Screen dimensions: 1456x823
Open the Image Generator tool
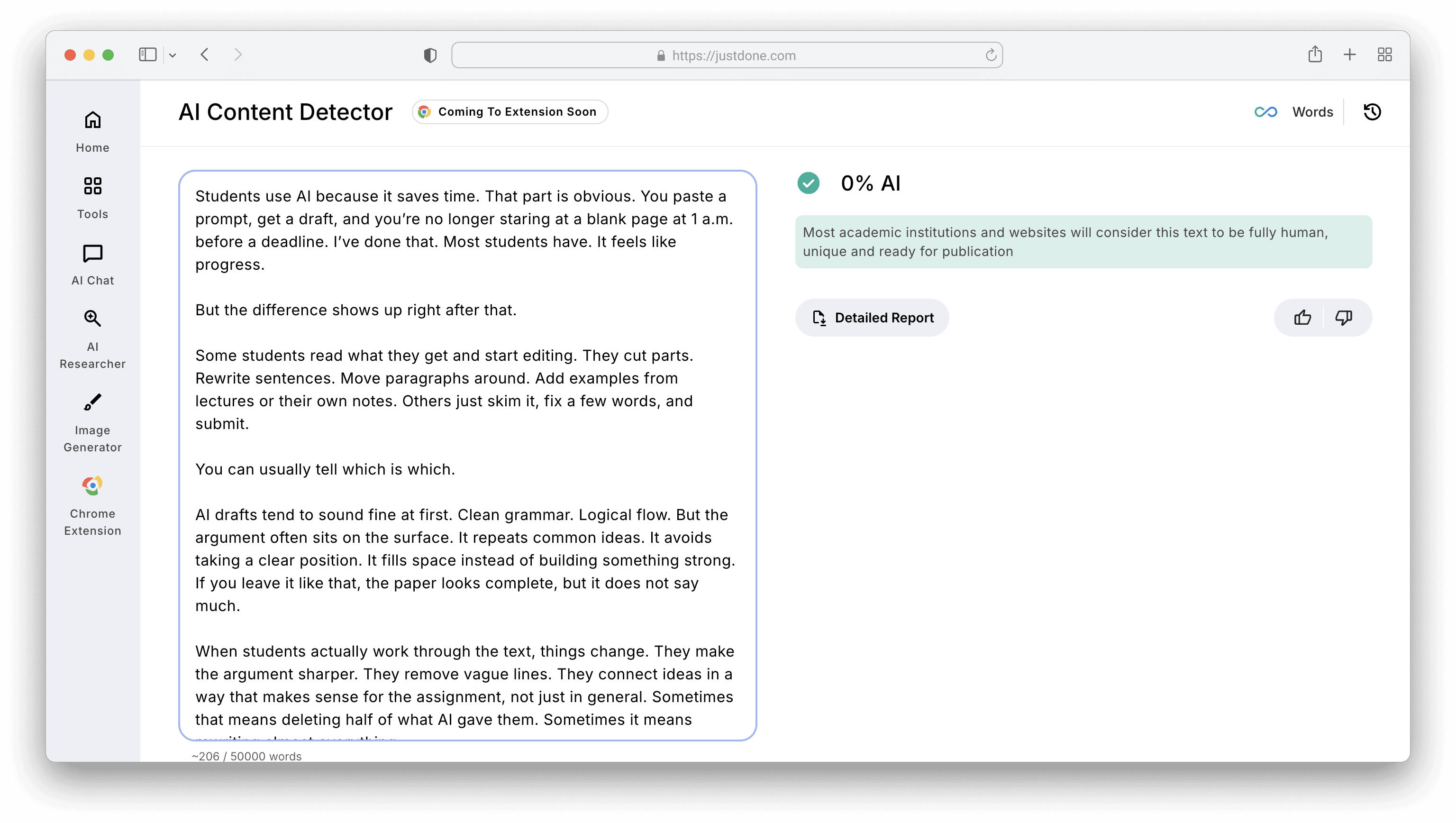pyautogui.click(x=93, y=422)
